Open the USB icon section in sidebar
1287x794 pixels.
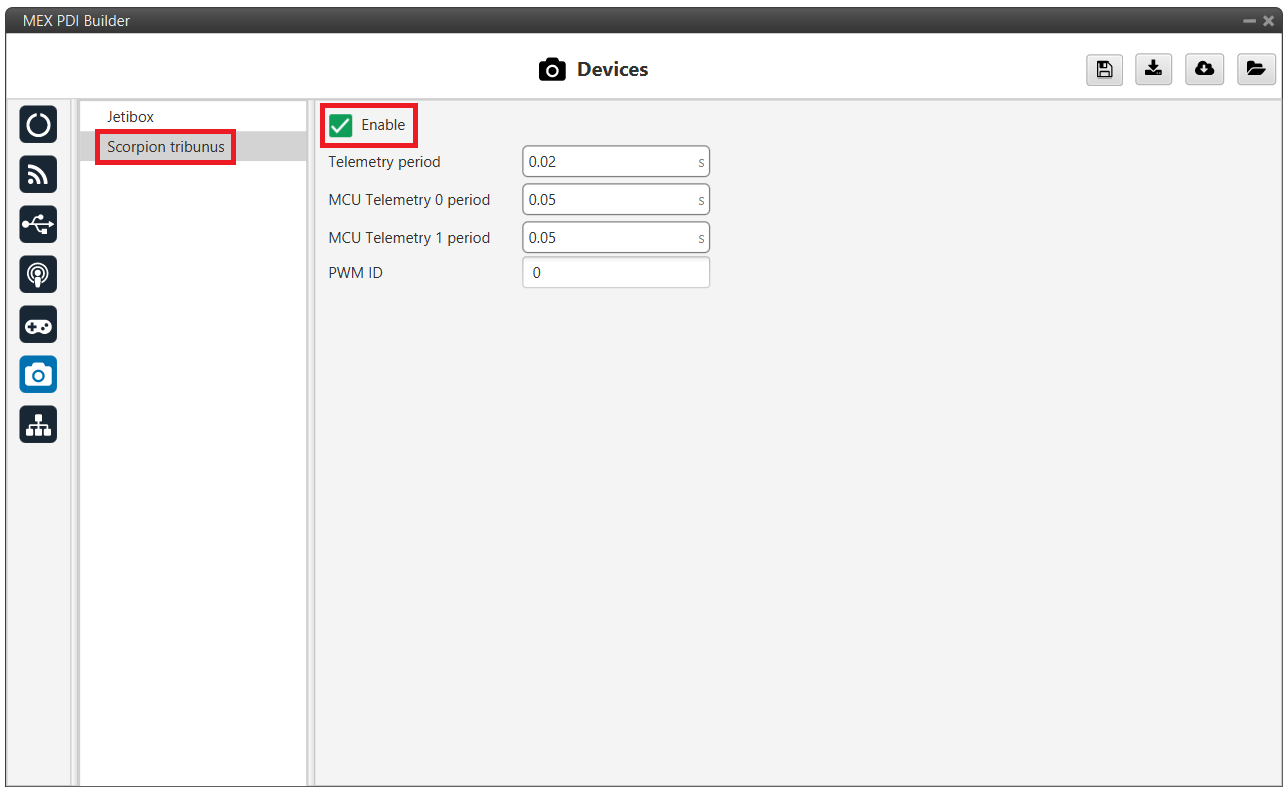(x=38, y=225)
